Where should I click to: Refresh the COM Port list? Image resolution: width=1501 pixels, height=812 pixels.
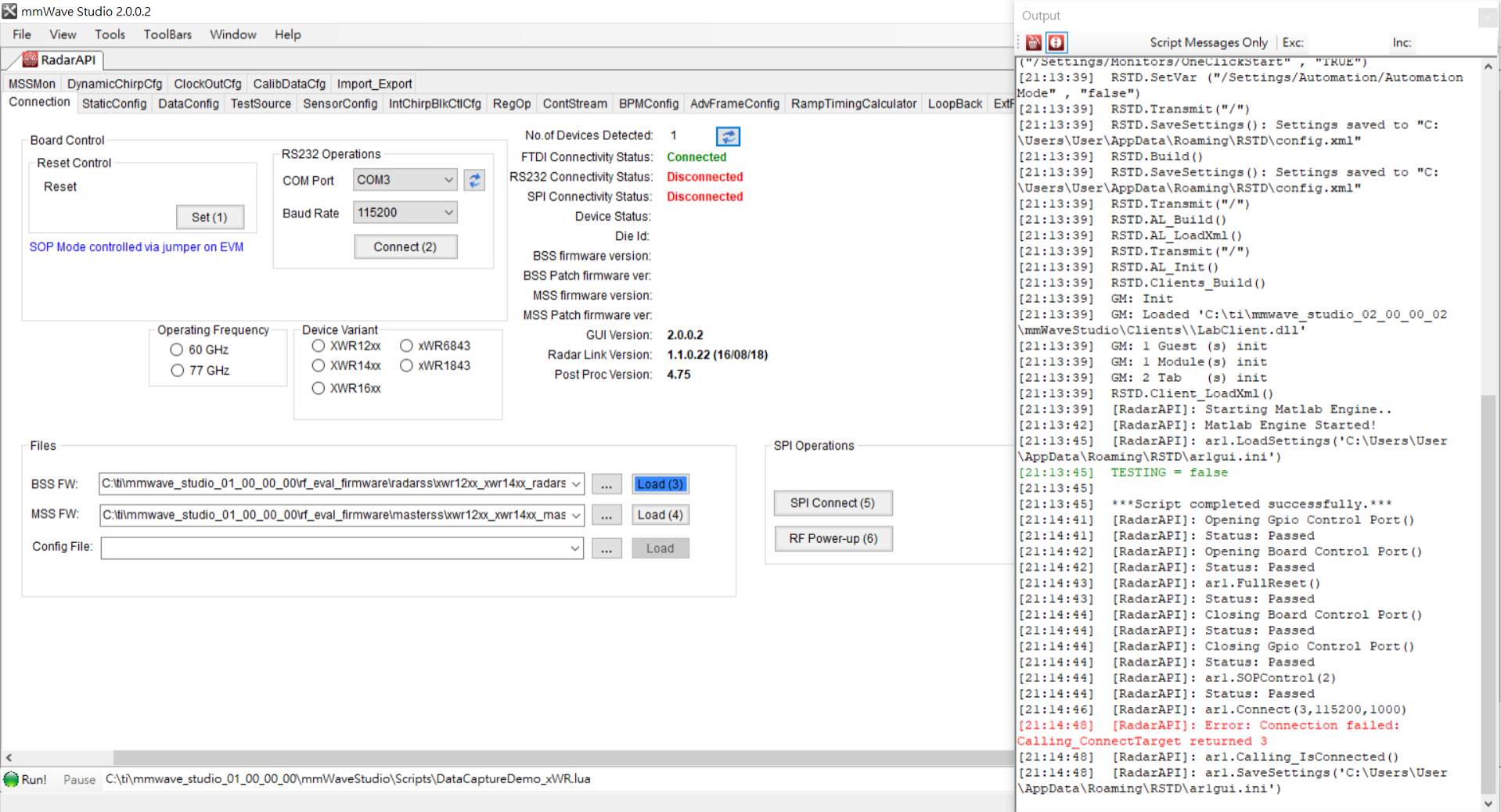pyautogui.click(x=474, y=180)
